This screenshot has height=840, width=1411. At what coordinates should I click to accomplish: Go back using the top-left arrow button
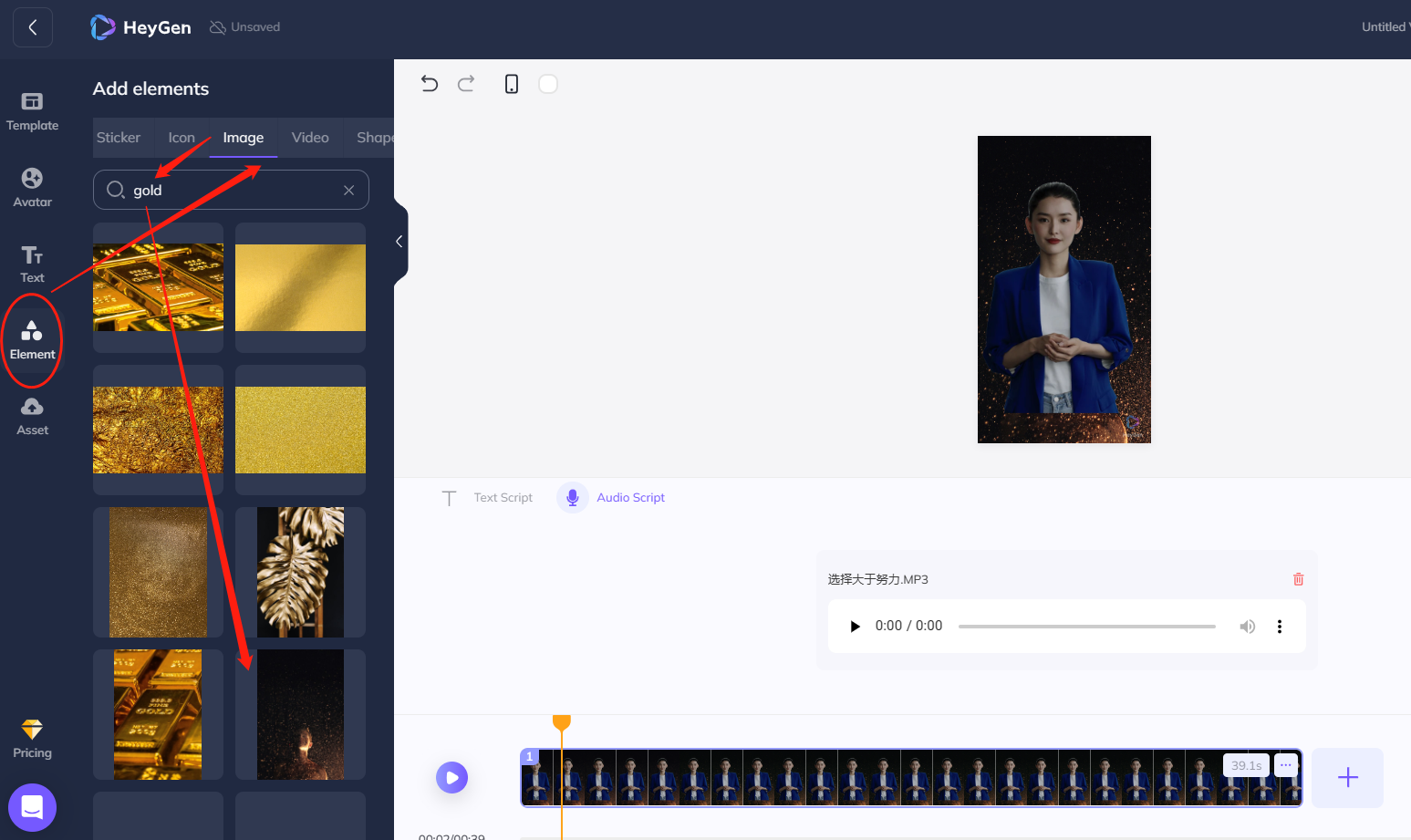coord(33,27)
